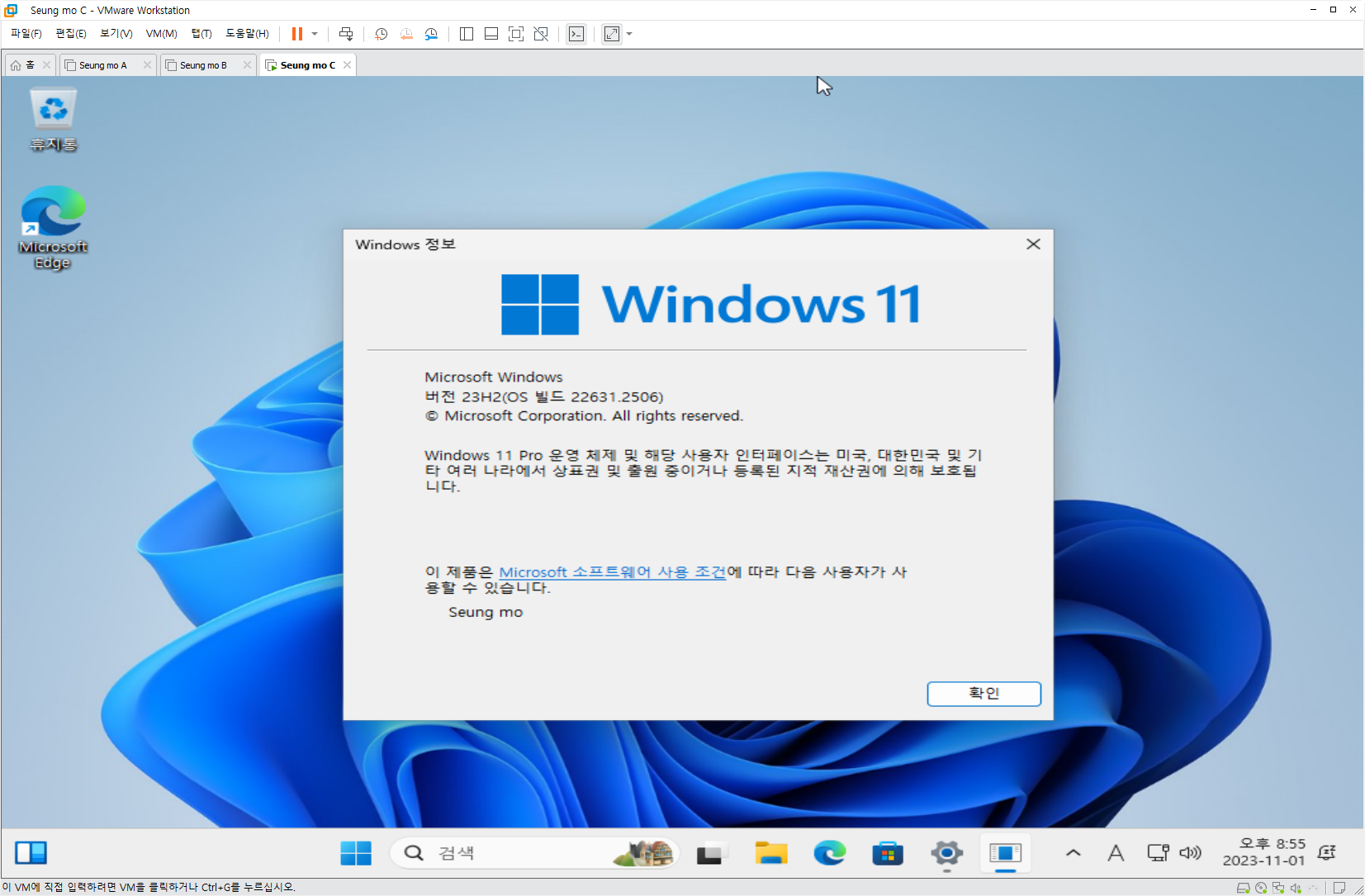The width and height of the screenshot is (1365, 896).
Task: Show hidden system tray icons
Action: pos(1074,853)
